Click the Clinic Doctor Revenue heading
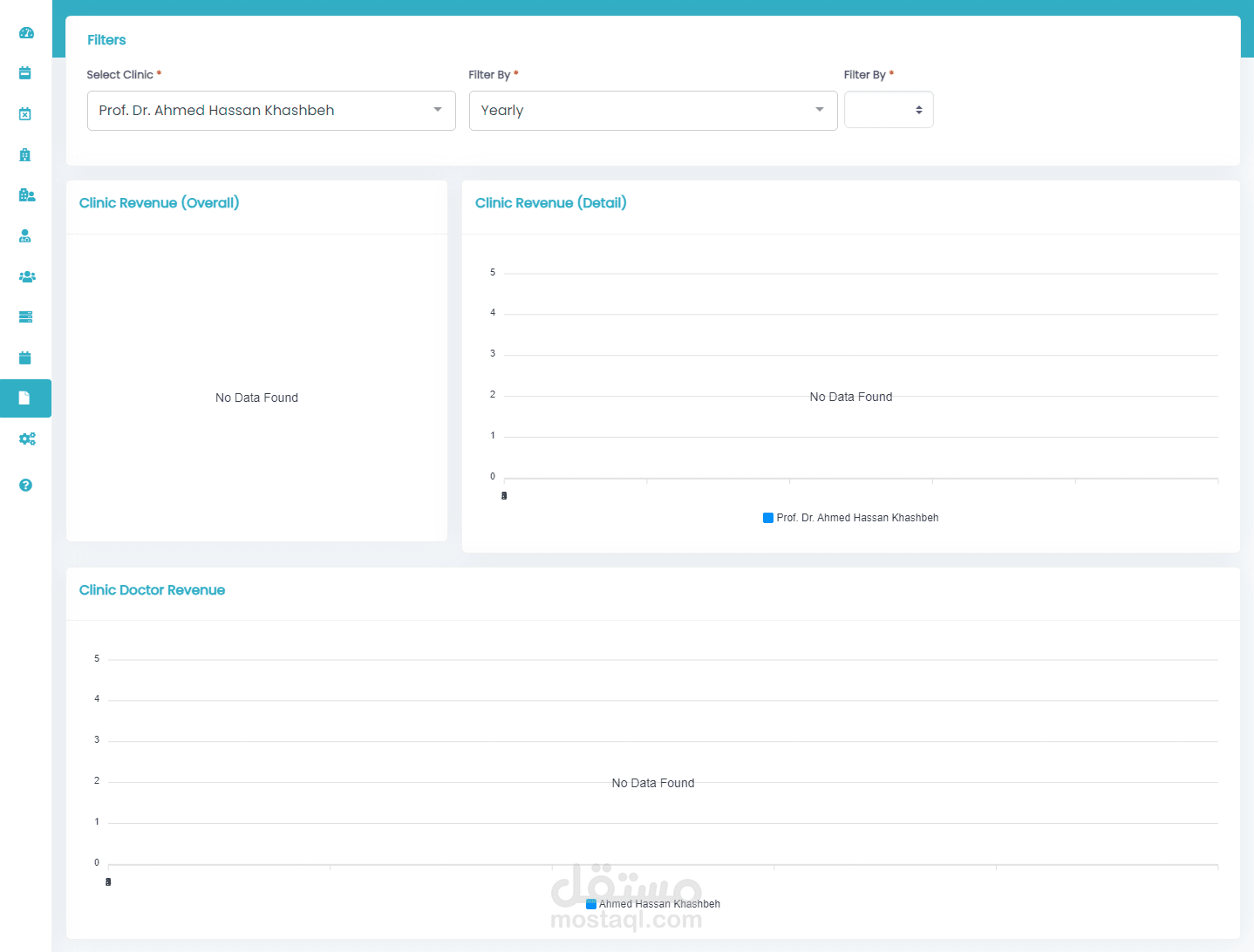The height and width of the screenshot is (952, 1254). click(x=152, y=590)
